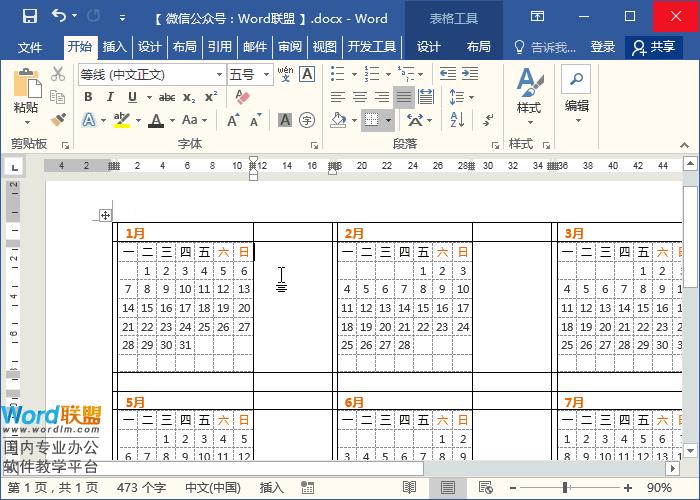700x500 pixels.
Task: Open Table Tools 布局 tab
Action: click(479, 46)
